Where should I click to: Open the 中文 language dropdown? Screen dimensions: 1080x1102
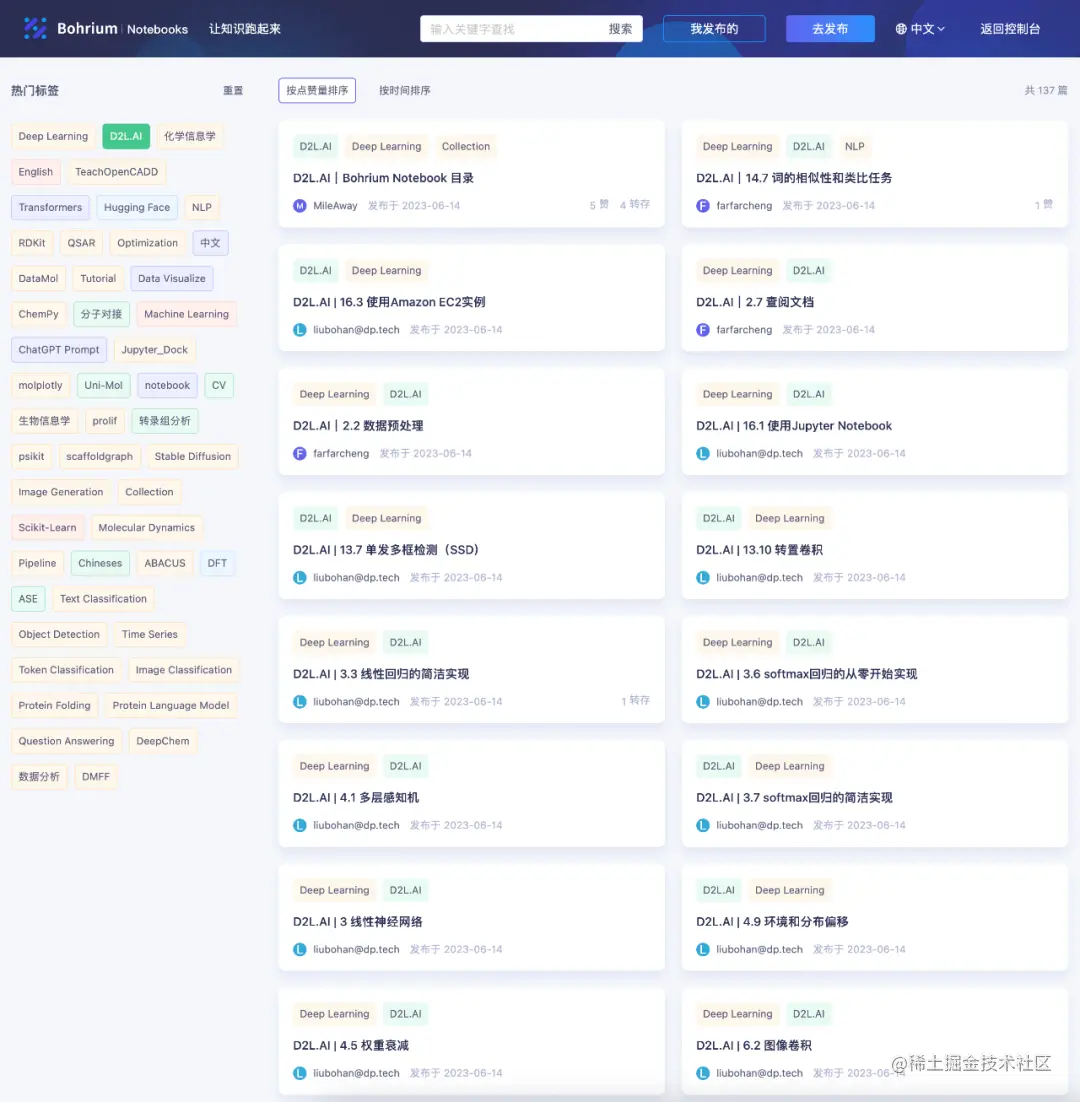(x=920, y=28)
